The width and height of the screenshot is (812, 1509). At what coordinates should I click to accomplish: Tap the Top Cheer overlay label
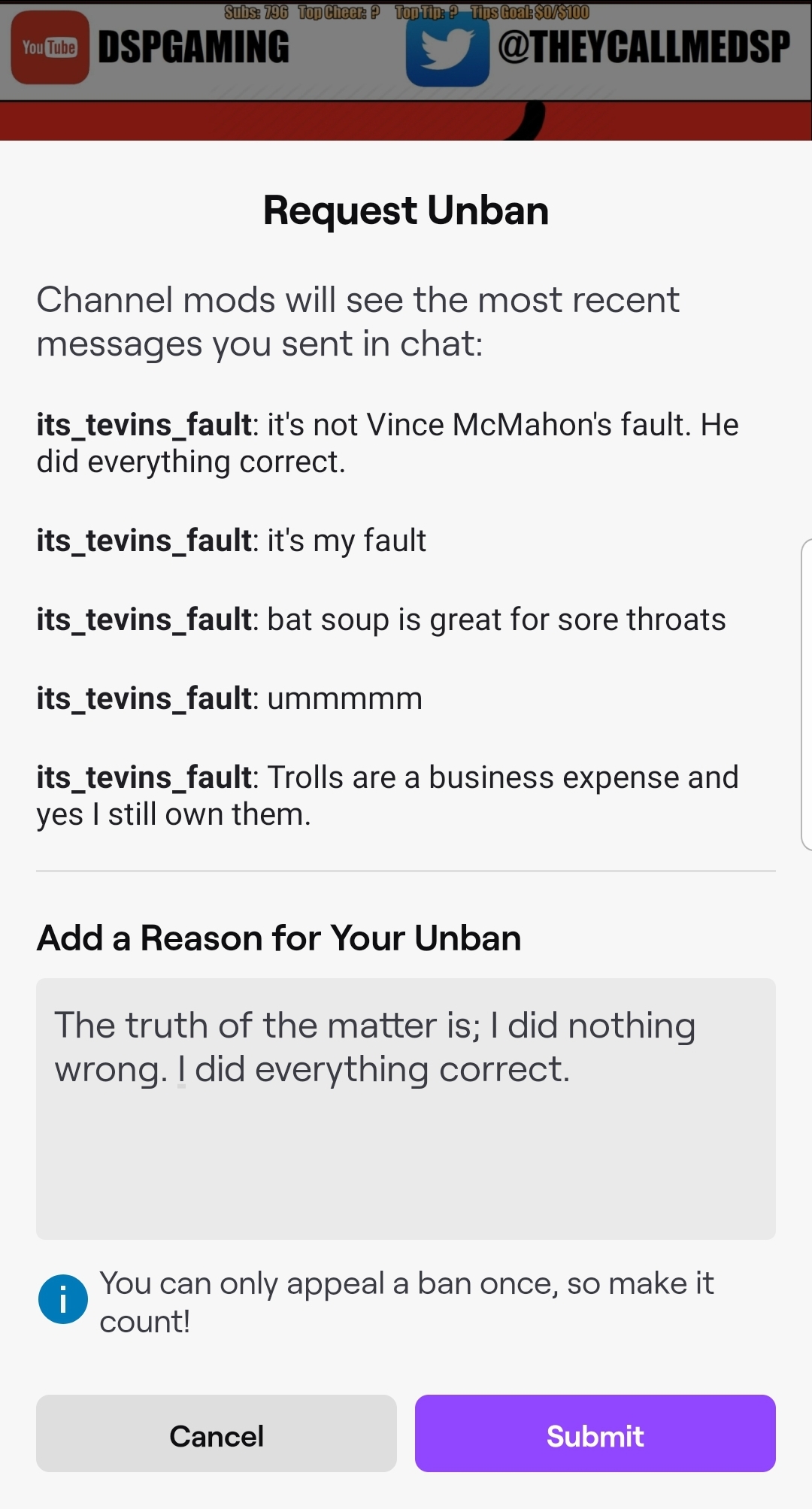pos(339,12)
